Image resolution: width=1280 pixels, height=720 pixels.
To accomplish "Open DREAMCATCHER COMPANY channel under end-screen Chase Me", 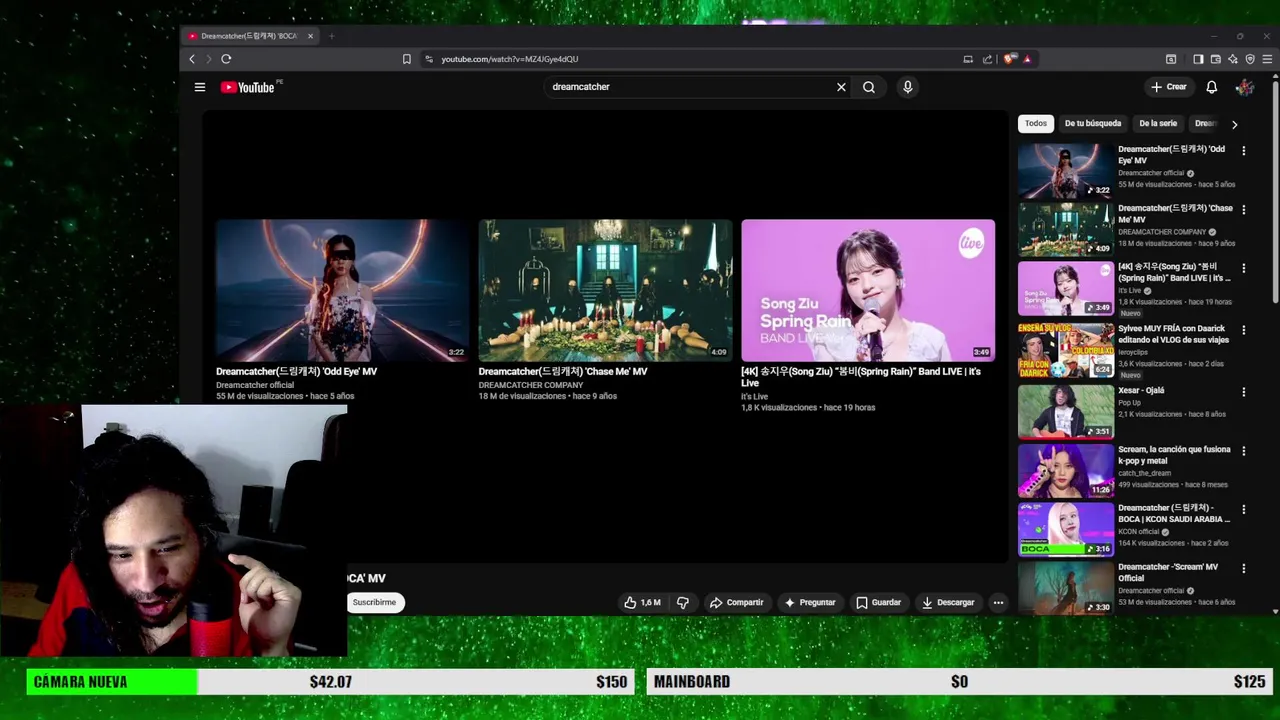I will (x=531, y=385).
